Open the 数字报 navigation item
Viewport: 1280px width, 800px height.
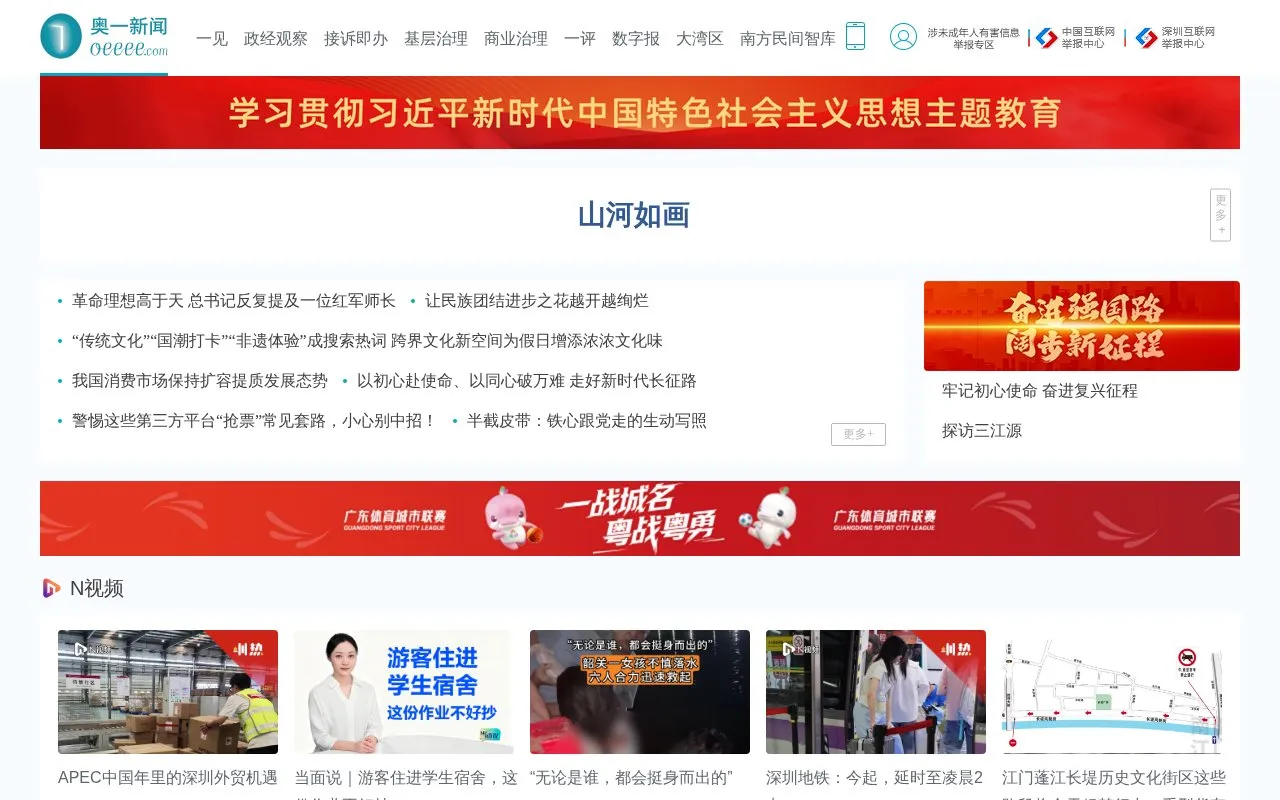point(636,38)
